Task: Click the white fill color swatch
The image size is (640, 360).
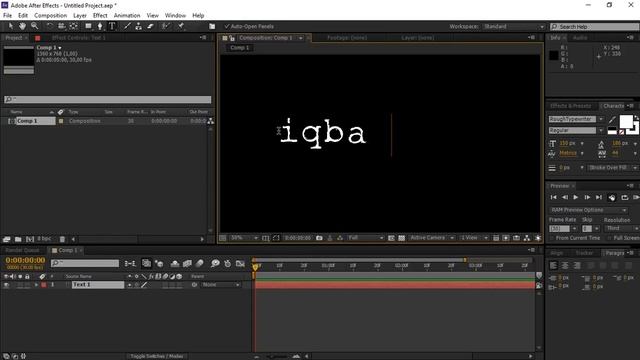Action: pos(626,122)
